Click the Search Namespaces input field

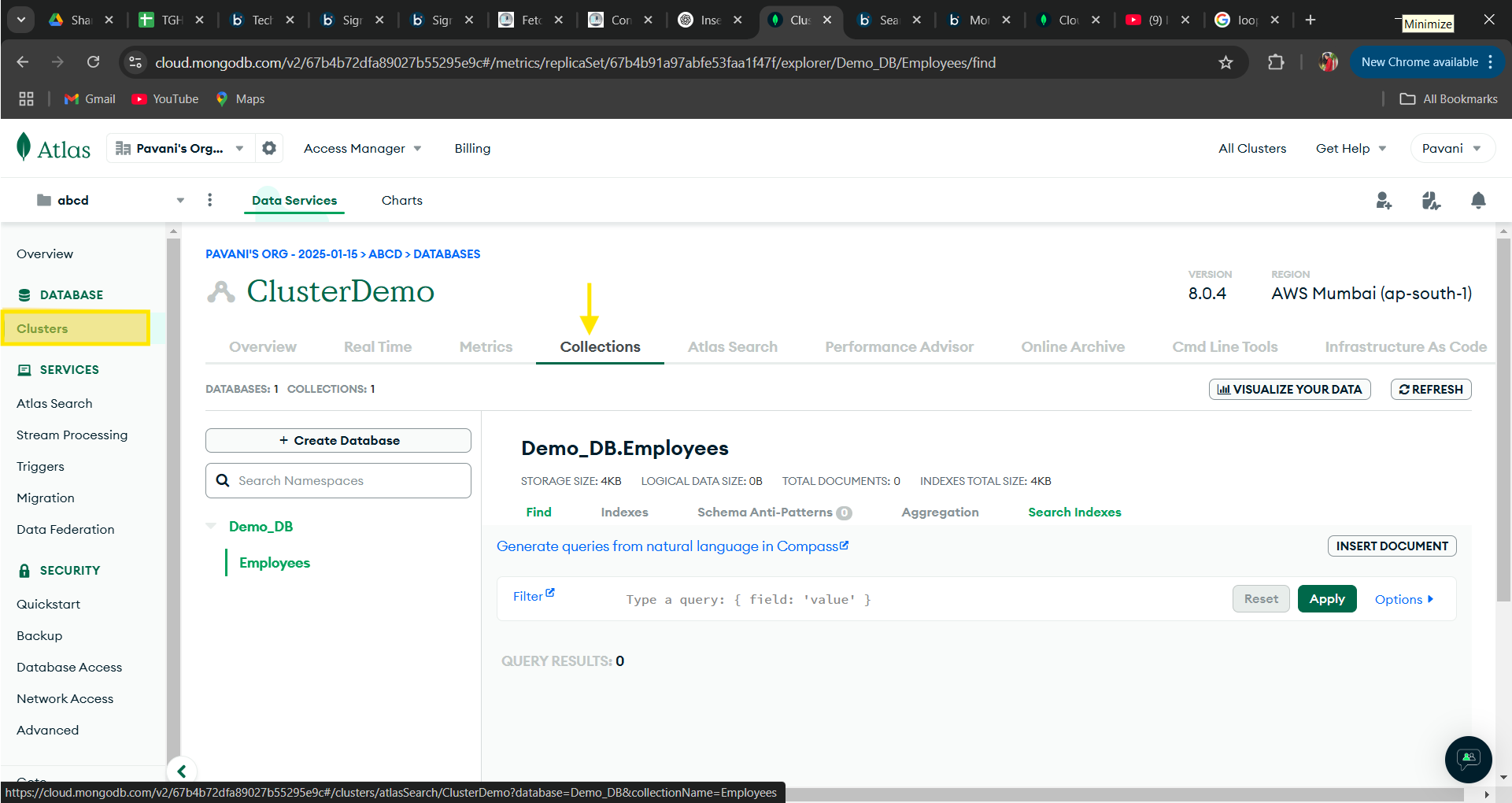(x=338, y=480)
